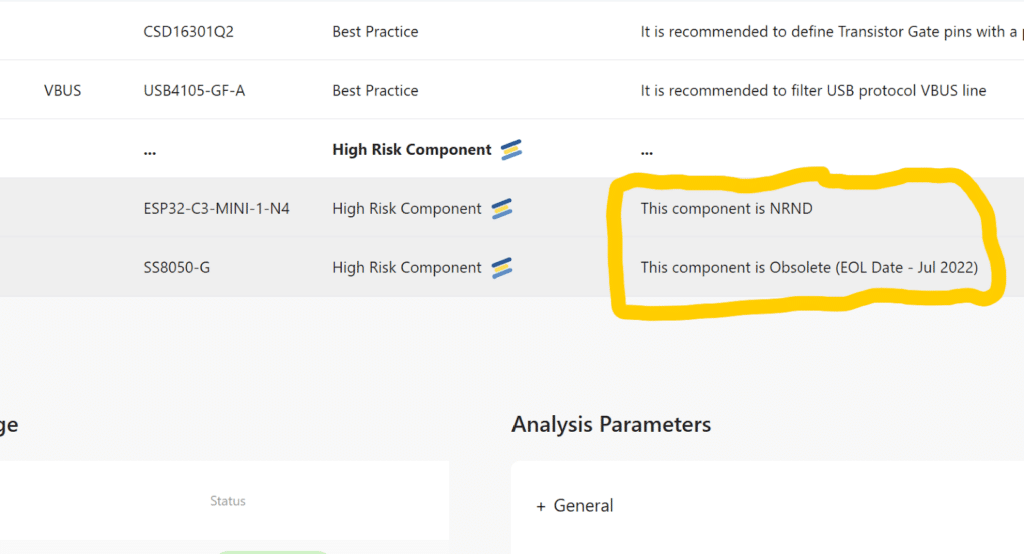Click the Analysis Parameters heading

pos(611,424)
